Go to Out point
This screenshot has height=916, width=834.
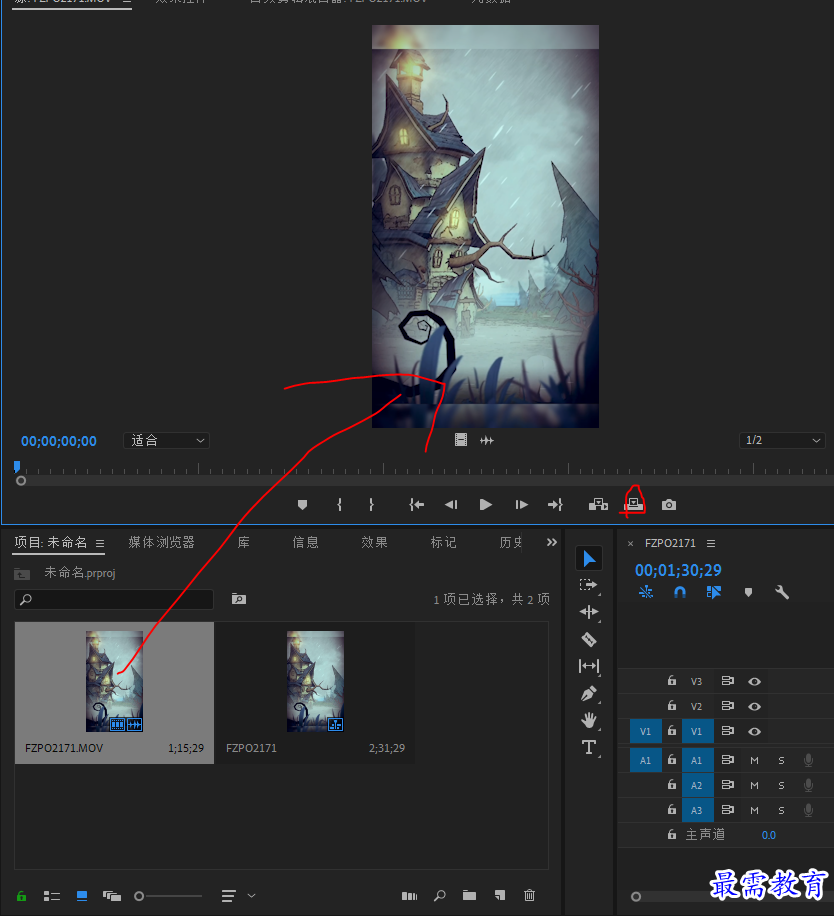coord(555,505)
